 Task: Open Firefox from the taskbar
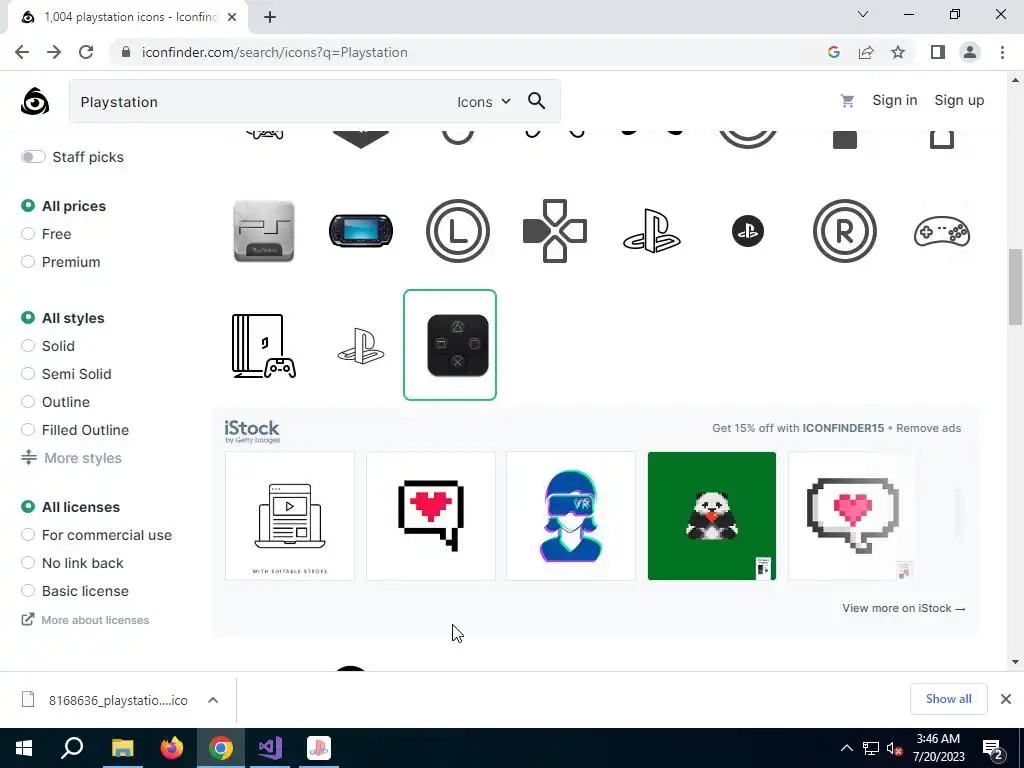[x=172, y=748]
